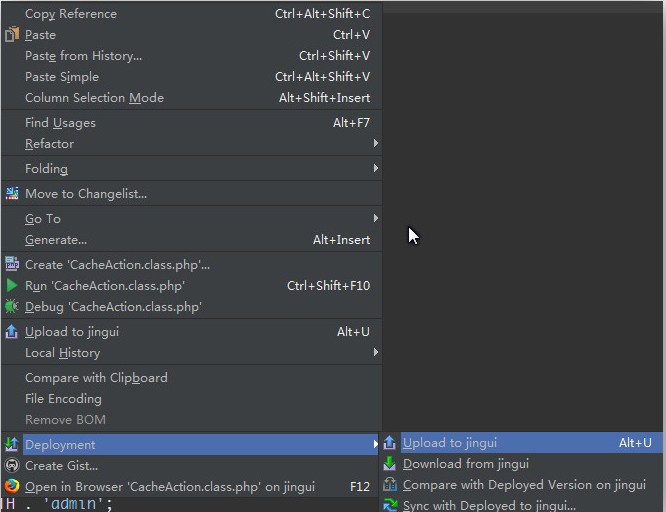The width and height of the screenshot is (666, 512).
Task: Toggle Column Selection Mode
Action: [94, 98]
